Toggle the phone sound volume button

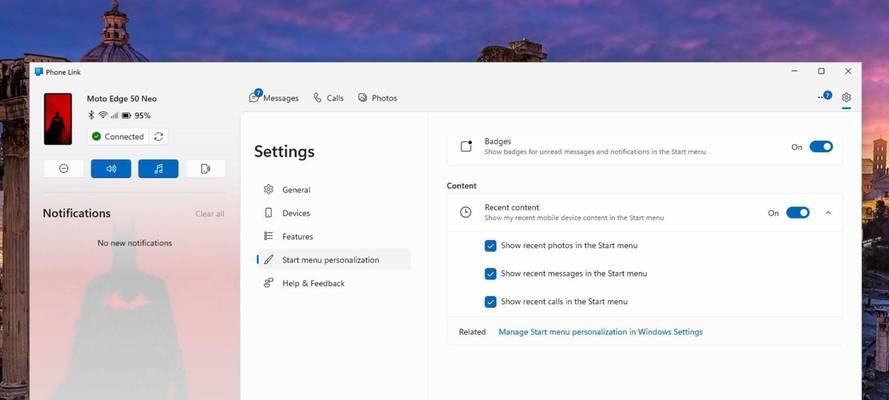(111, 169)
